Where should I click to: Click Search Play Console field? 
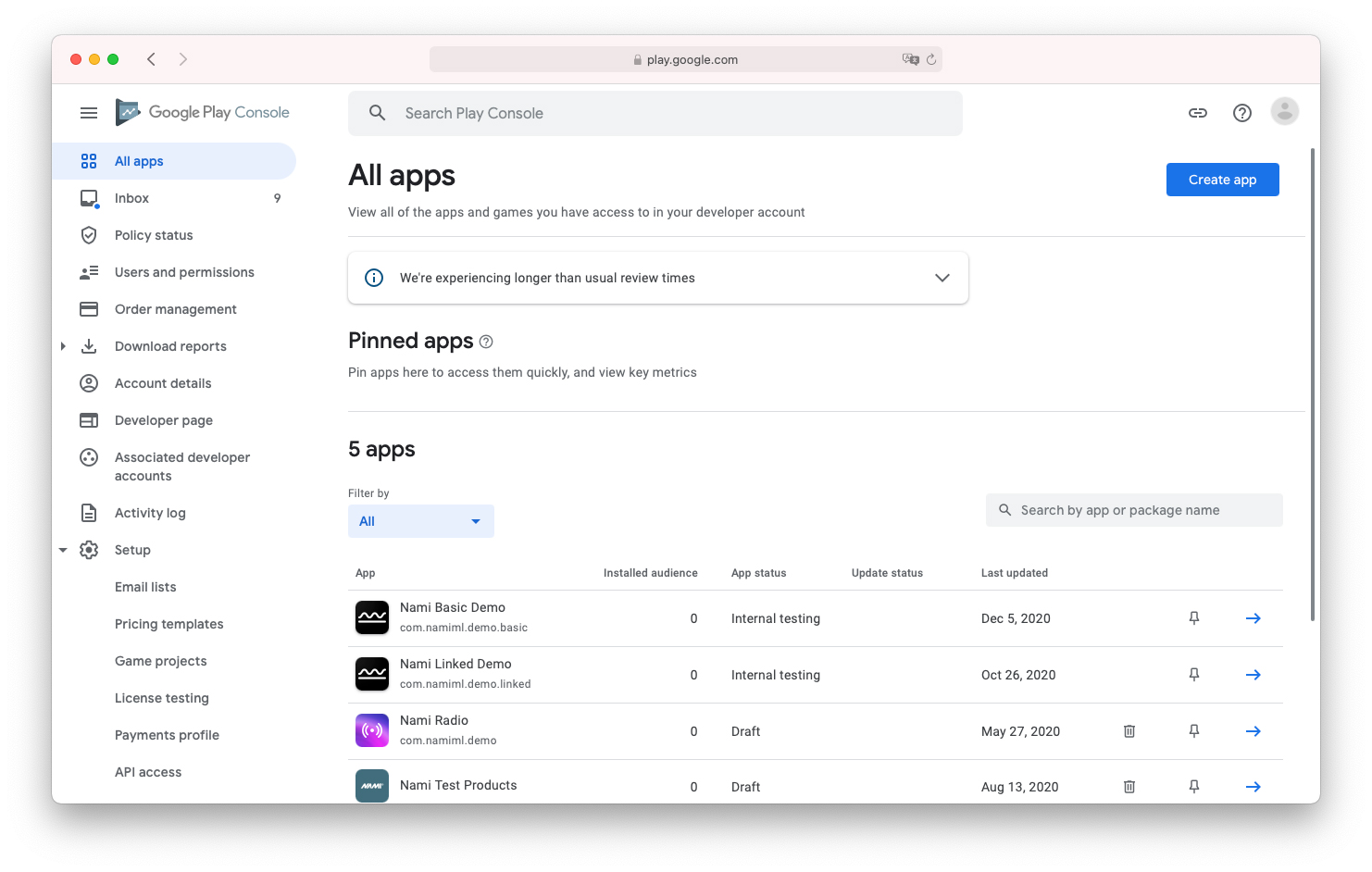(x=655, y=113)
